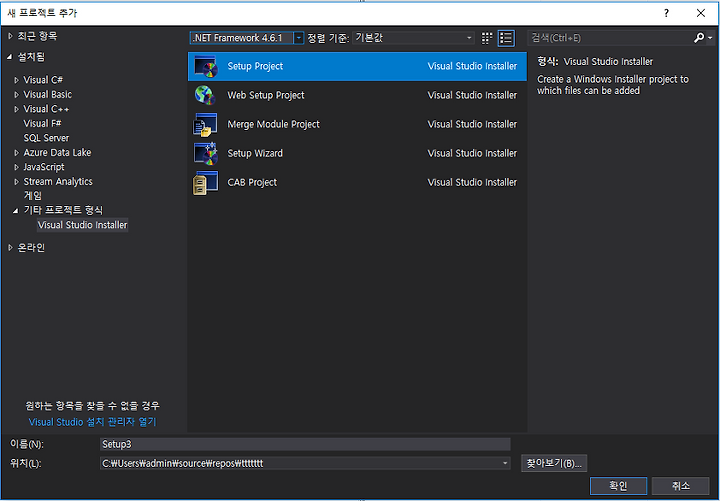The width and height of the screenshot is (720, 501).
Task: Select Visual Studio Installer tree item
Action: 83,225
